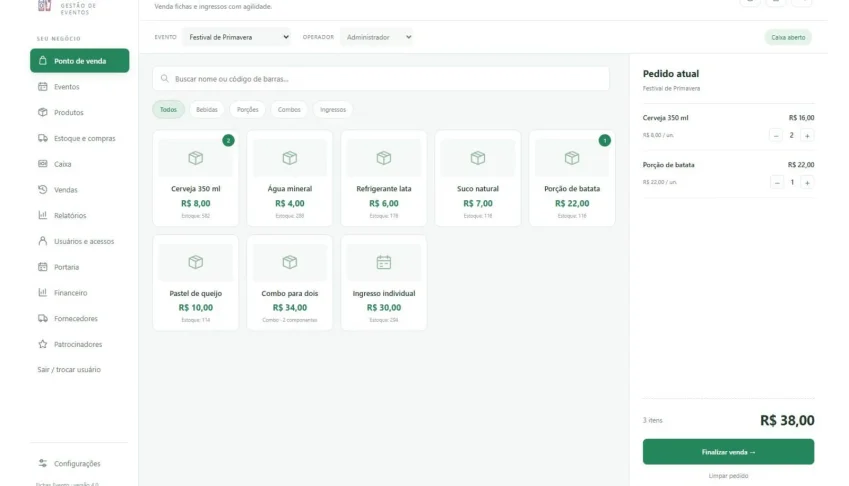
Task: Decrease Porção de batata quantity
Action: coord(776,182)
